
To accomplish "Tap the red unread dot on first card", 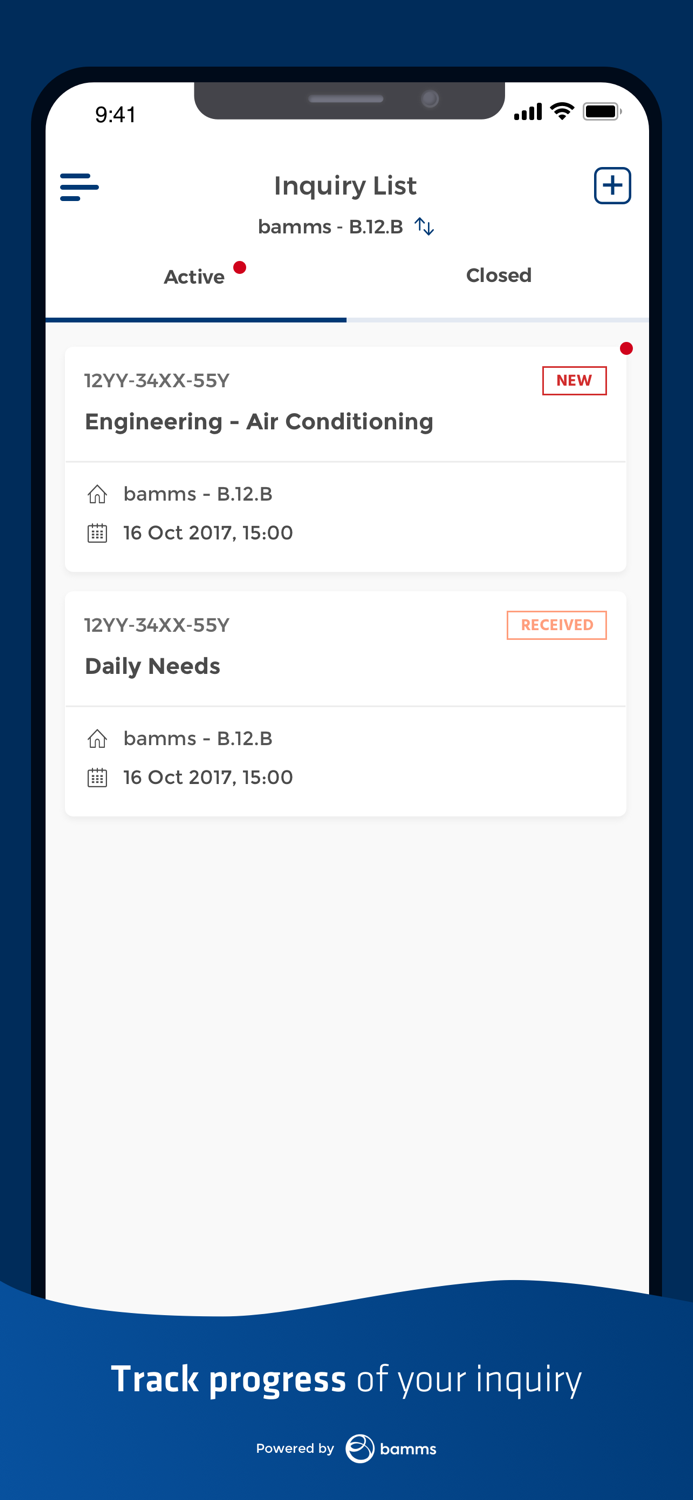I will [x=626, y=349].
